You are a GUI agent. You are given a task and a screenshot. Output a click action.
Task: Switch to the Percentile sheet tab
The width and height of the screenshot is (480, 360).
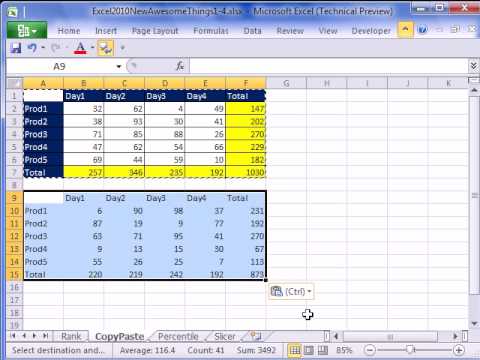pyautogui.click(x=178, y=336)
